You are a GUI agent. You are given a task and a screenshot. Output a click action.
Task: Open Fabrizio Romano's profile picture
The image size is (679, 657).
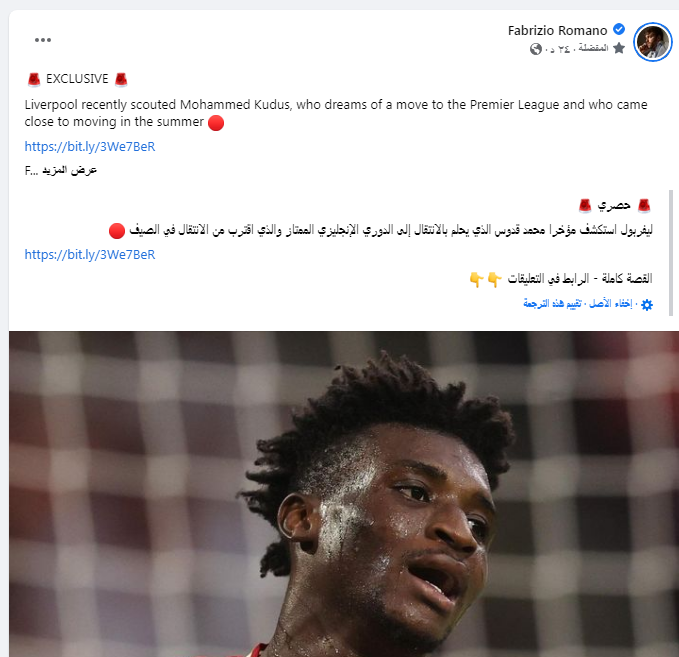pos(653,42)
